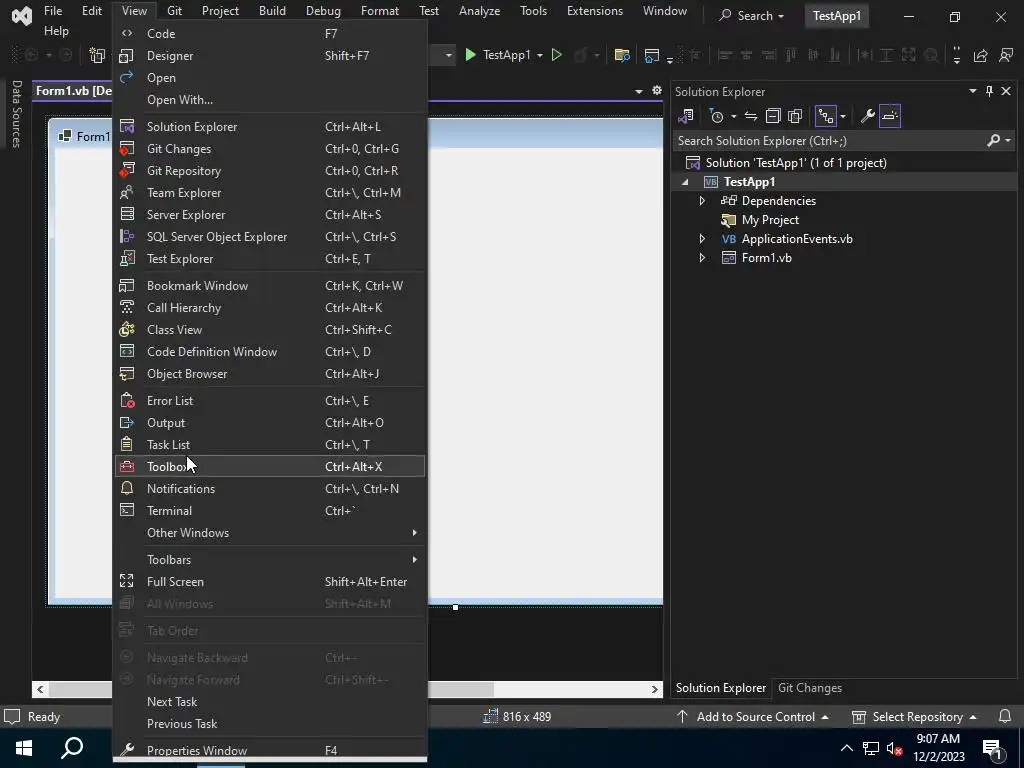Expand the Form1.vb tree node
This screenshot has width=1024, height=768.
point(702,257)
